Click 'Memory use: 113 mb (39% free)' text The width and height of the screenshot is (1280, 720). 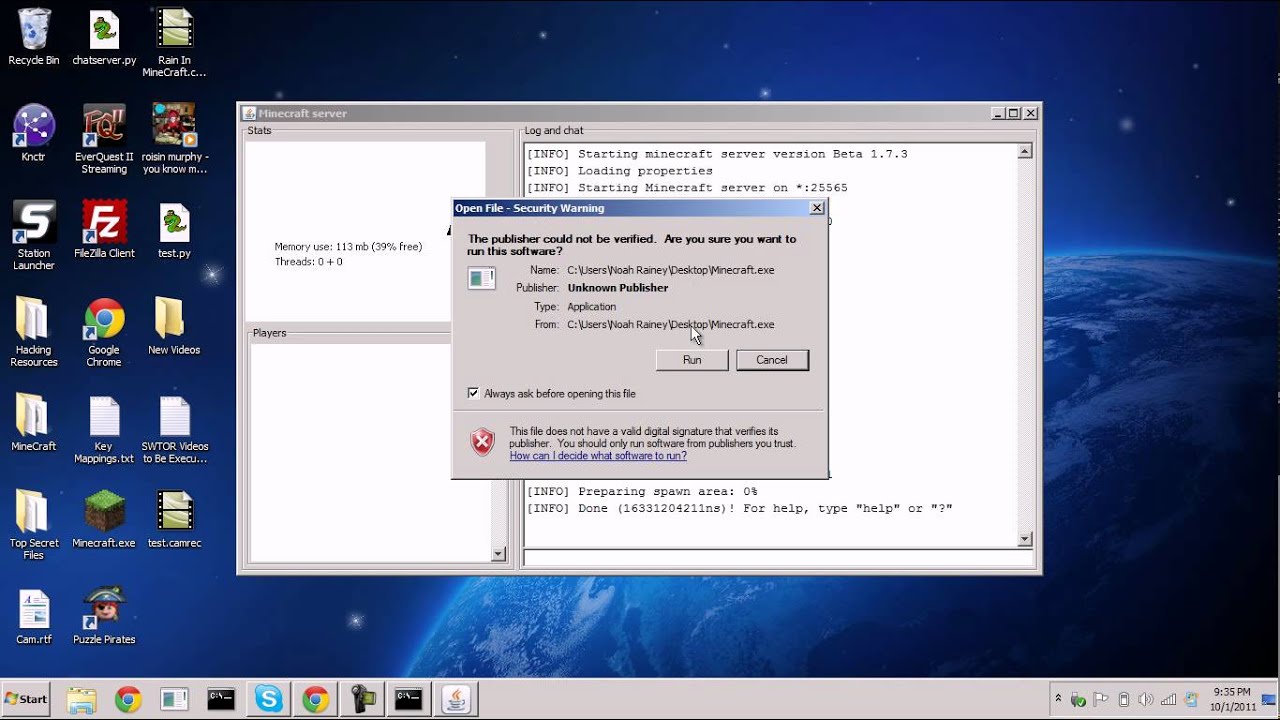point(348,247)
